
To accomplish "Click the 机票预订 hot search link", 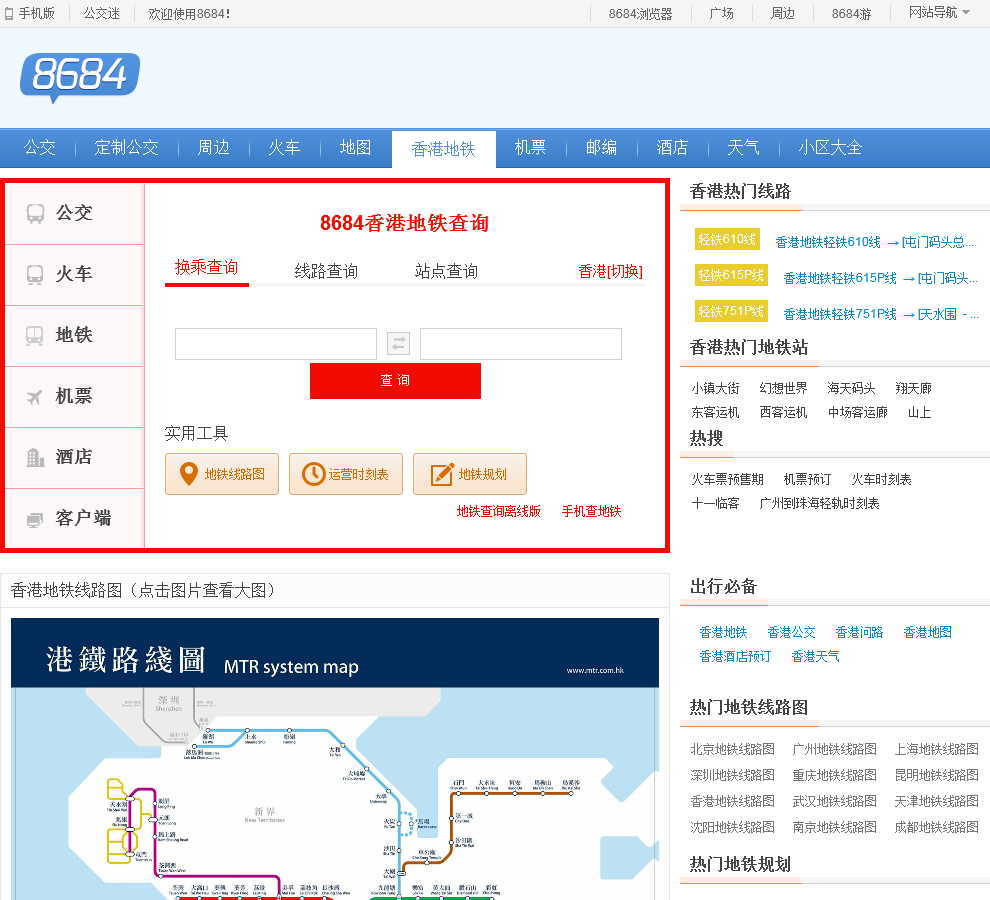I will [x=808, y=479].
